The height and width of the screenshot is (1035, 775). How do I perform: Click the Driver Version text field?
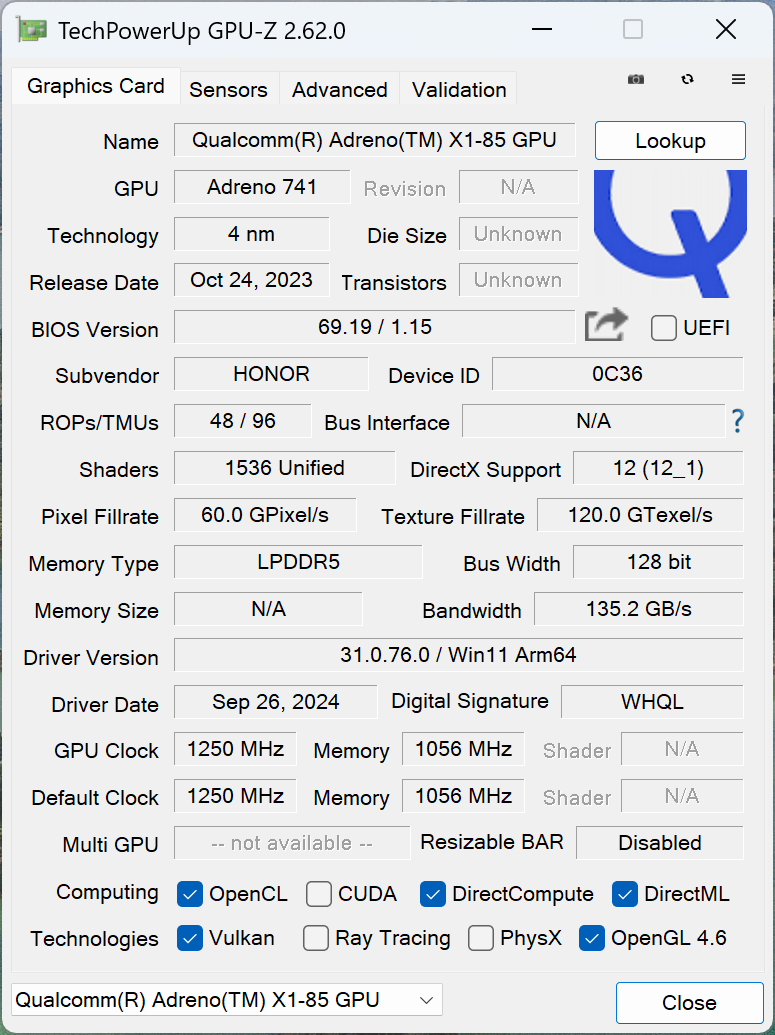coord(458,655)
